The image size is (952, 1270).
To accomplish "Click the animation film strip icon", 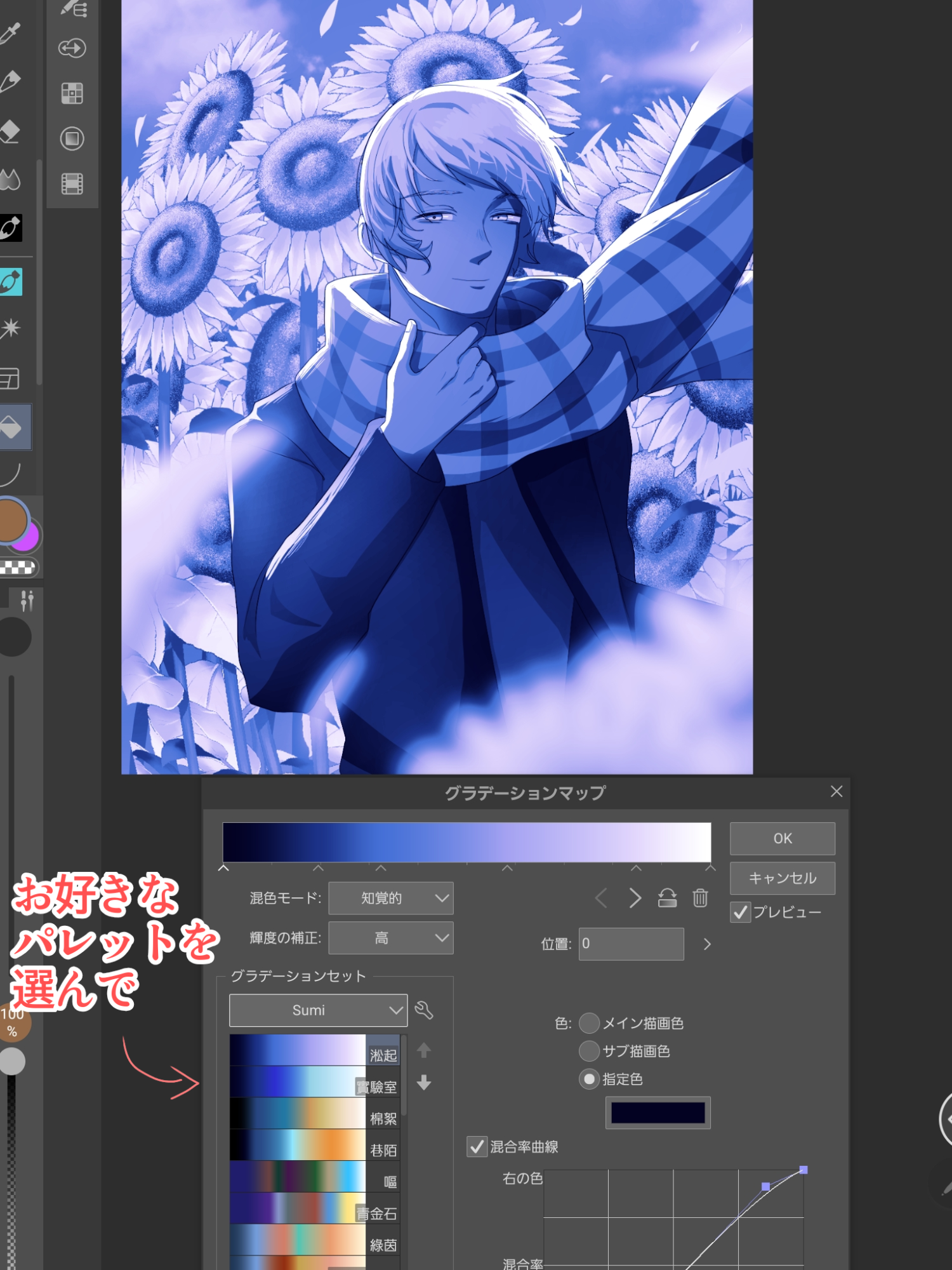I will (72, 184).
